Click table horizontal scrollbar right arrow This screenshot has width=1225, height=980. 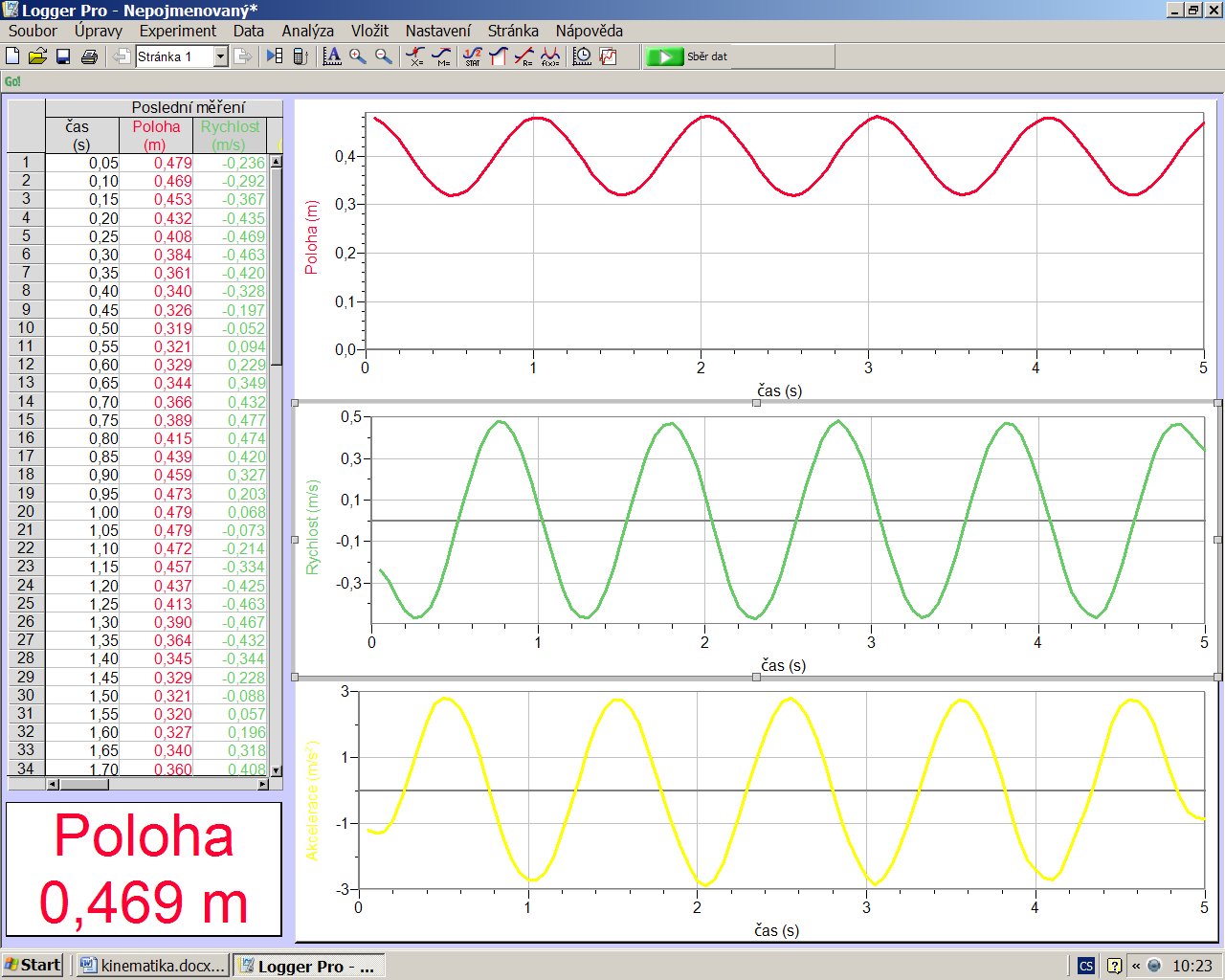click(263, 784)
